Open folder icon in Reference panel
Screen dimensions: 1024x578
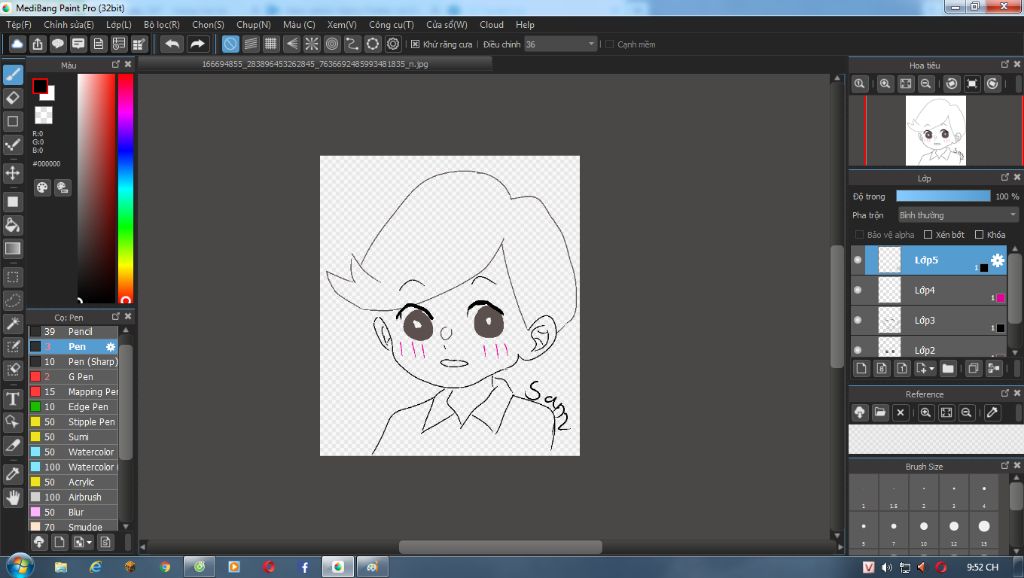point(880,412)
